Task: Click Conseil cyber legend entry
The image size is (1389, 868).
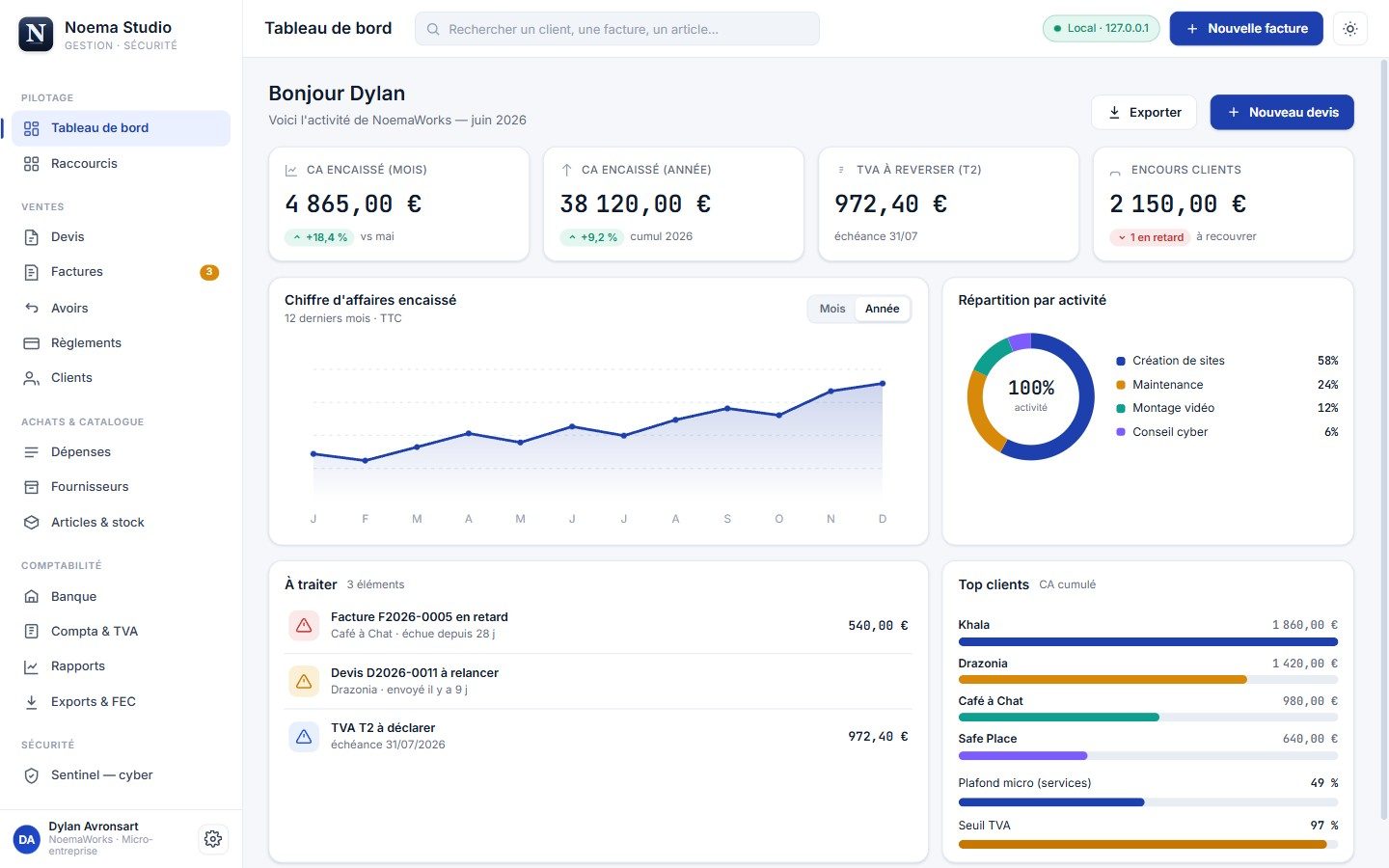Action: pyautogui.click(x=1227, y=432)
